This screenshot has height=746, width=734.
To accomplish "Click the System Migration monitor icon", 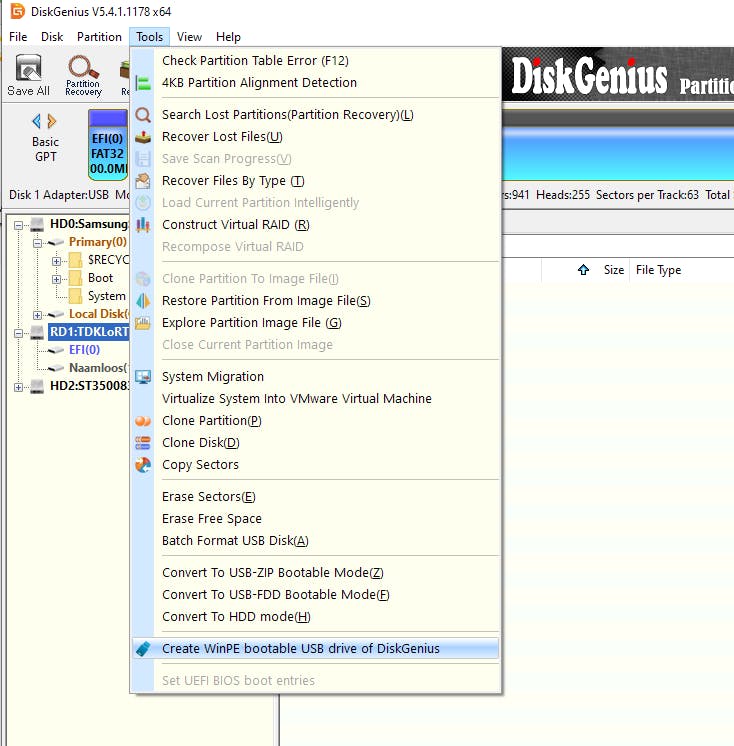I will click(143, 377).
